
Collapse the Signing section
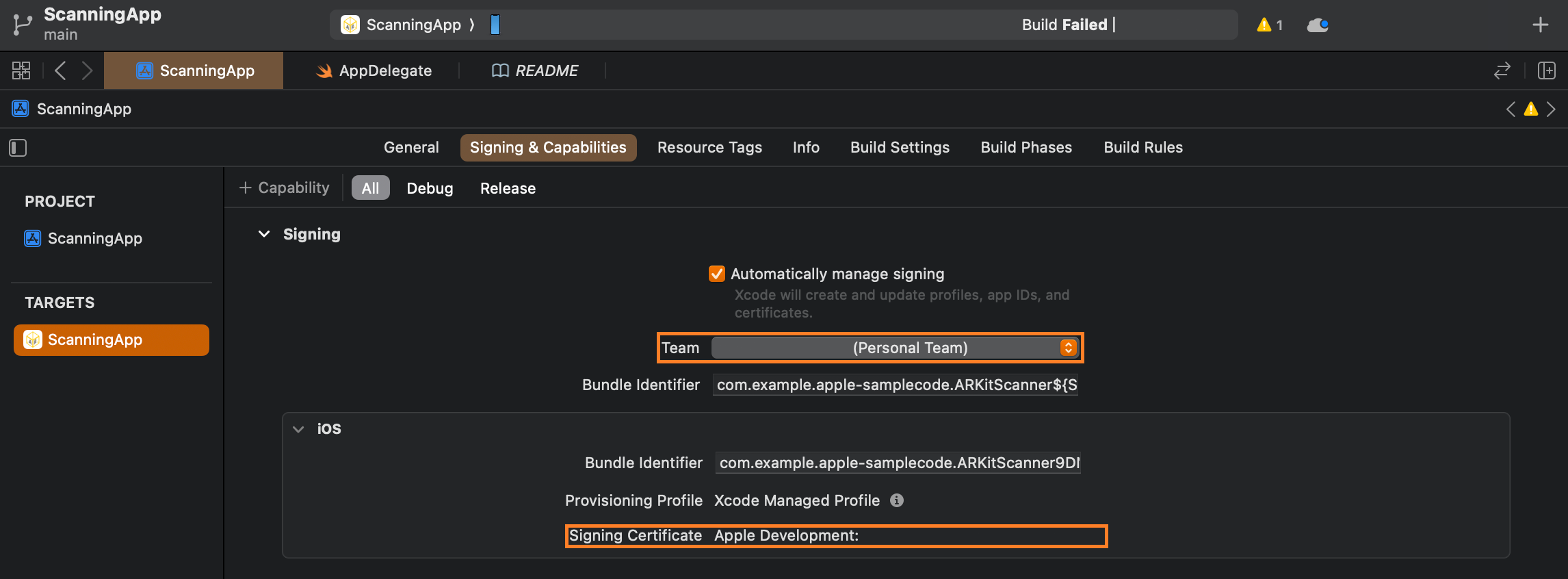264,234
